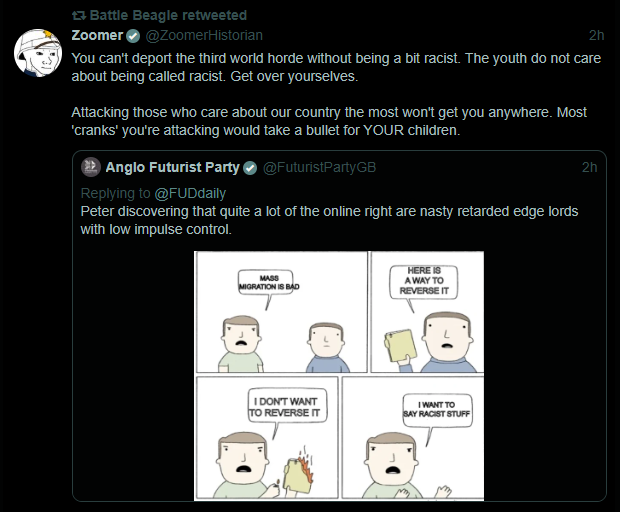Open the Zoomer display name
This screenshot has width=620, height=512.
coord(97,36)
